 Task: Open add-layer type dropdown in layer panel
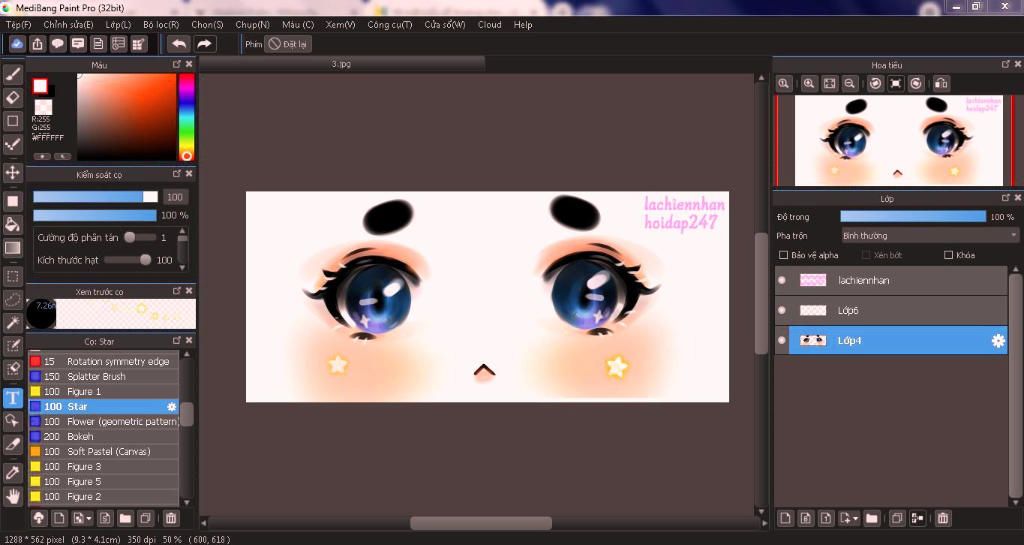coord(849,518)
